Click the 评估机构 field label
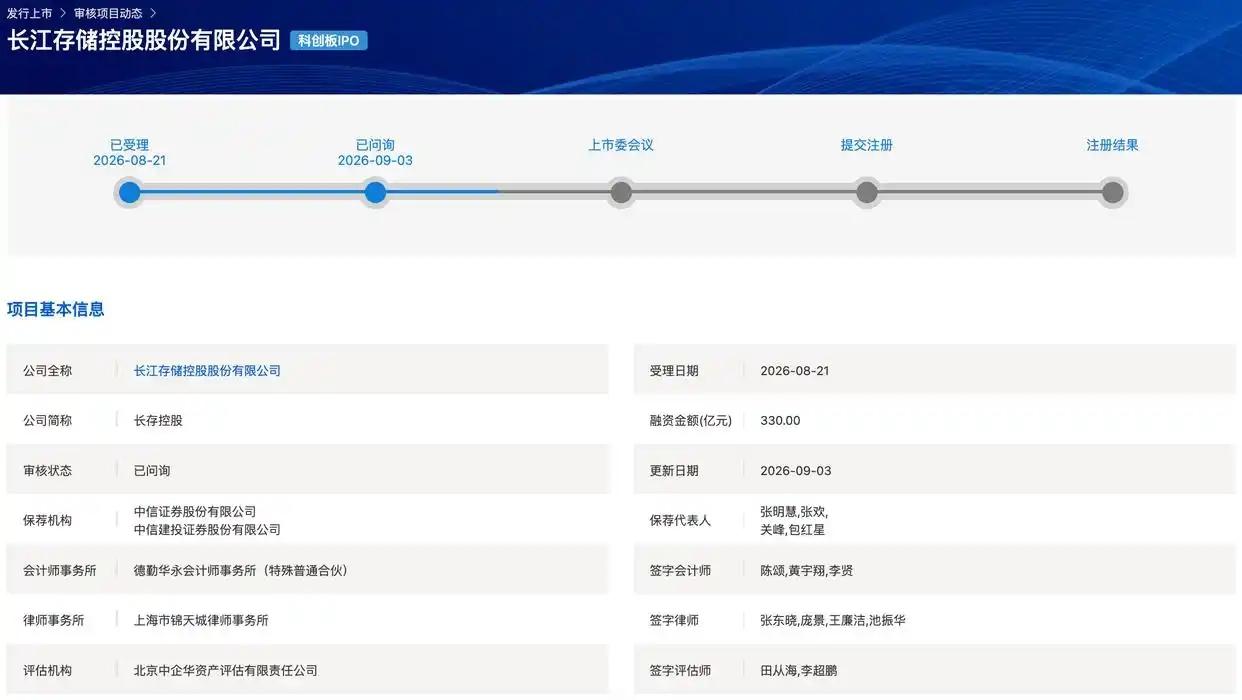 pos(48,671)
